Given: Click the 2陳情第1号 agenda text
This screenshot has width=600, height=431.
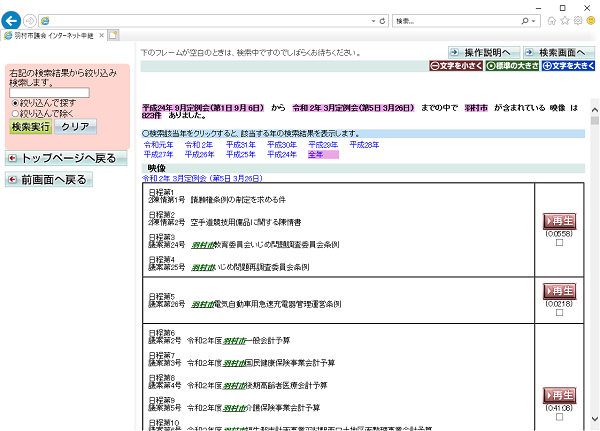Looking at the screenshot, I should click(217, 199).
